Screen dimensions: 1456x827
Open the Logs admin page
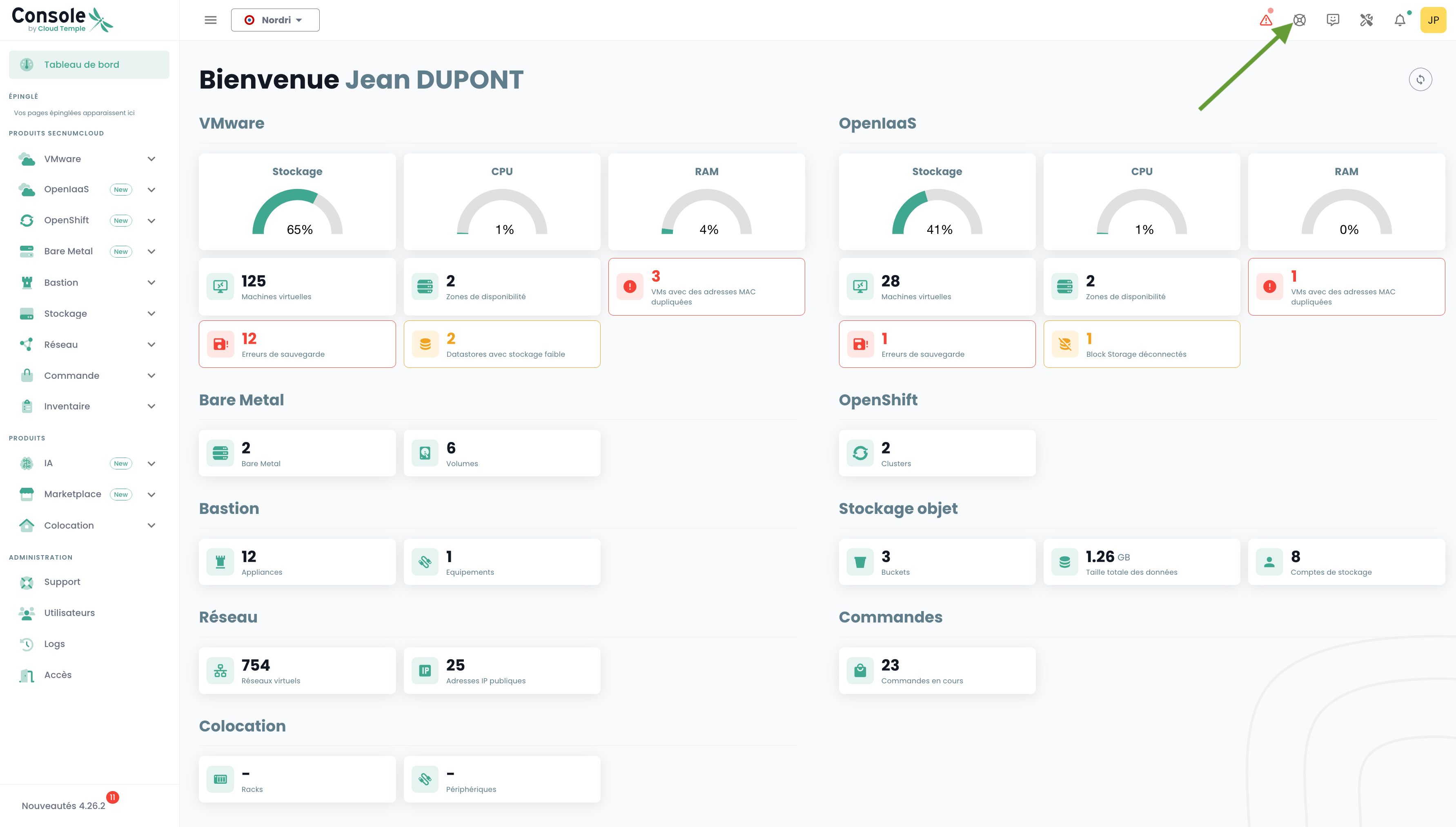55,644
